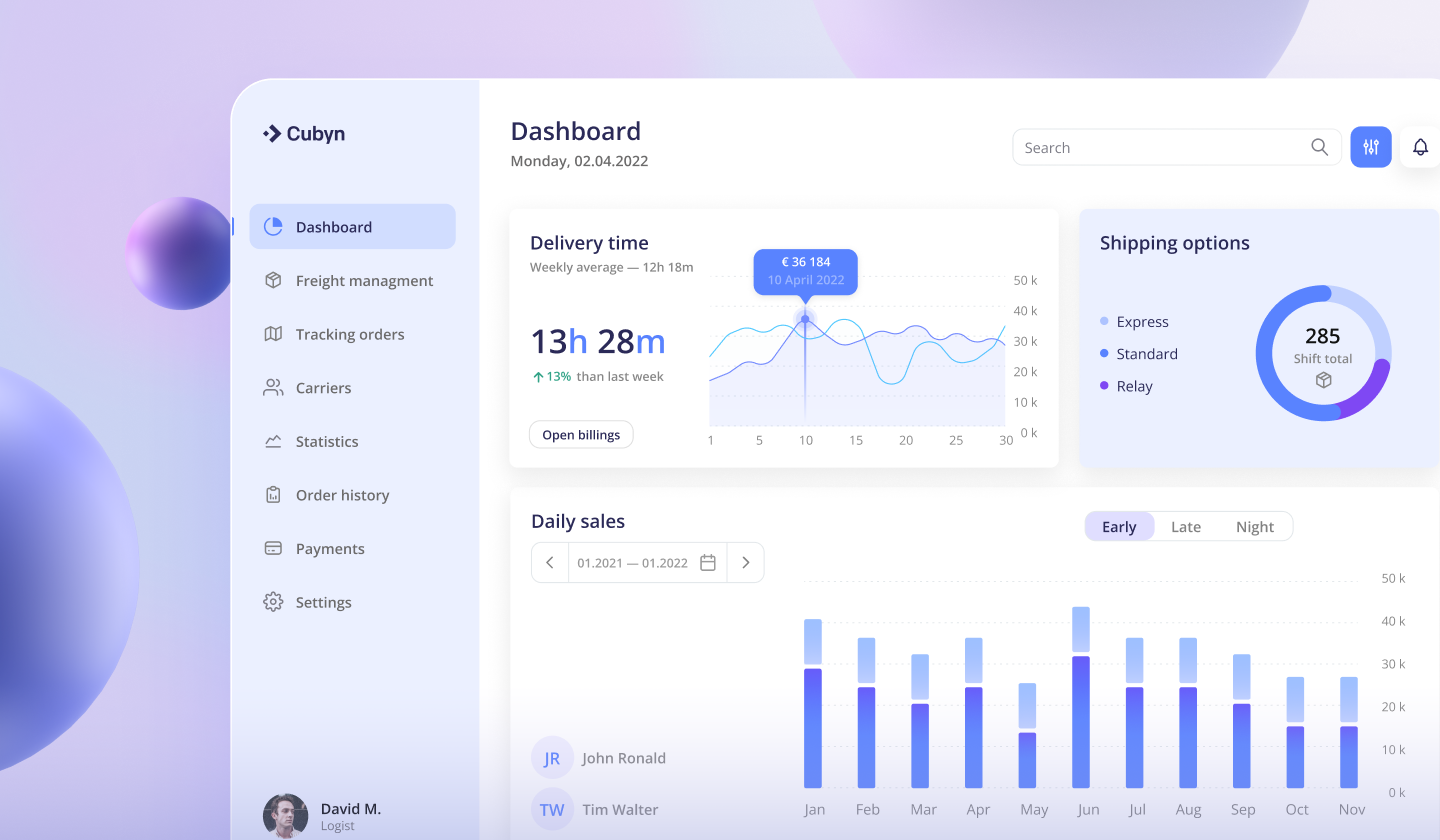Screen dimensions: 1440x840
Task: Open the filter sliders button
Action: 1371,147
